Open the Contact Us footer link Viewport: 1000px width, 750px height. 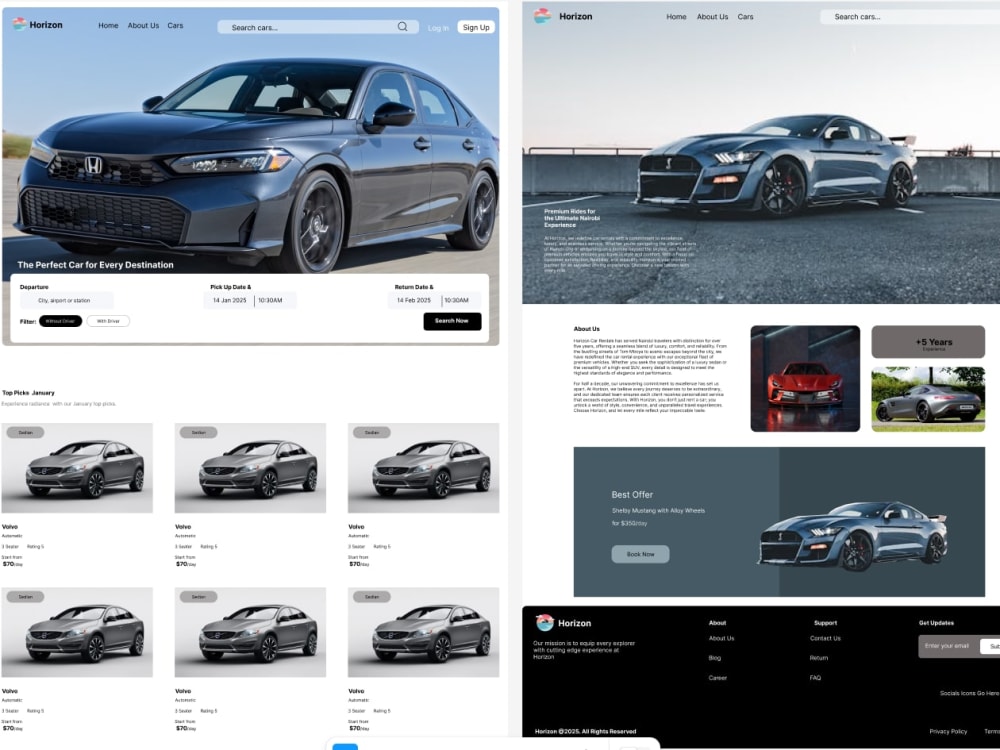pos(825,638)
